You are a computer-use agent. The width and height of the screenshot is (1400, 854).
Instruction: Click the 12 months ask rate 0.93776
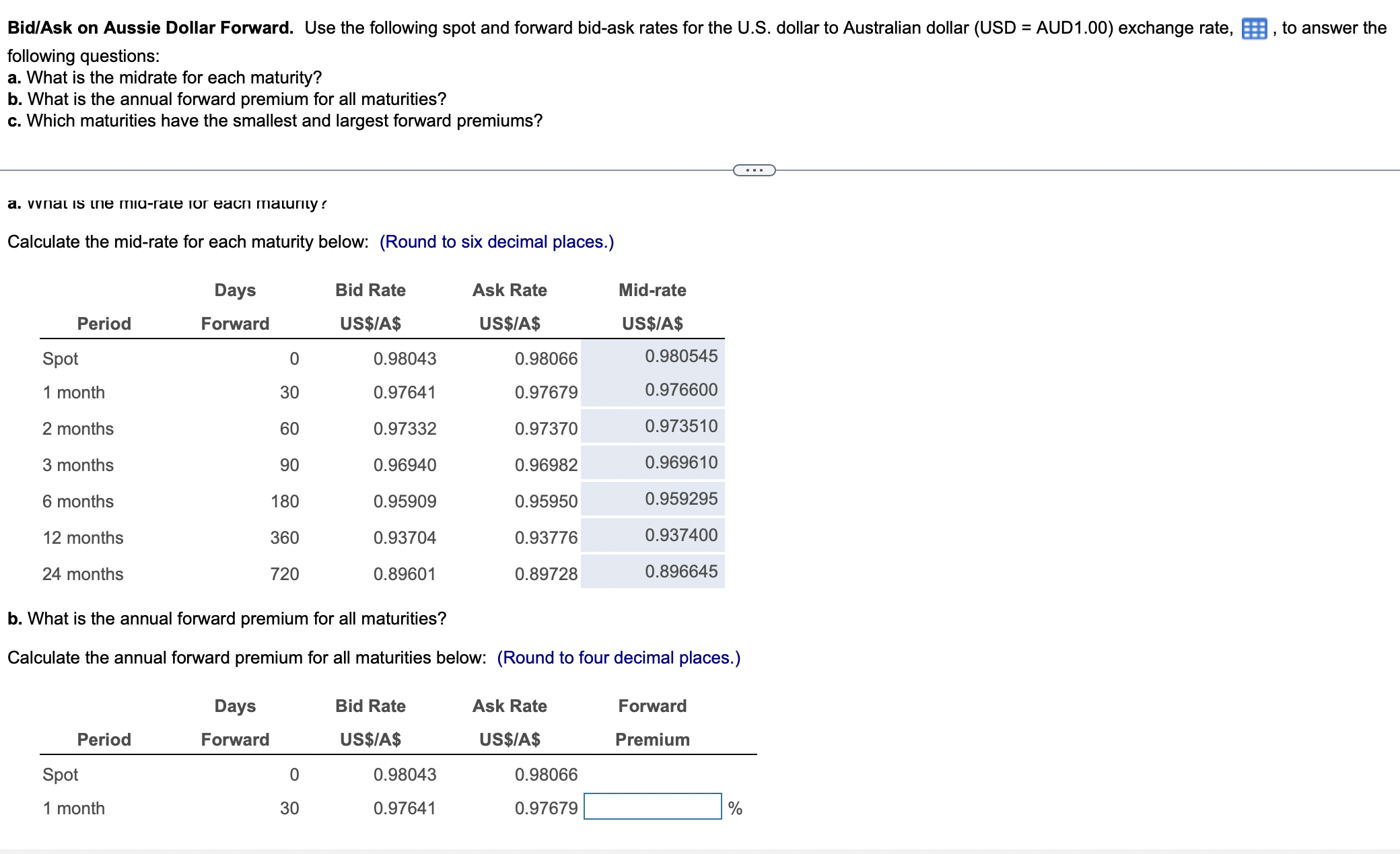(x=546, y=538)
